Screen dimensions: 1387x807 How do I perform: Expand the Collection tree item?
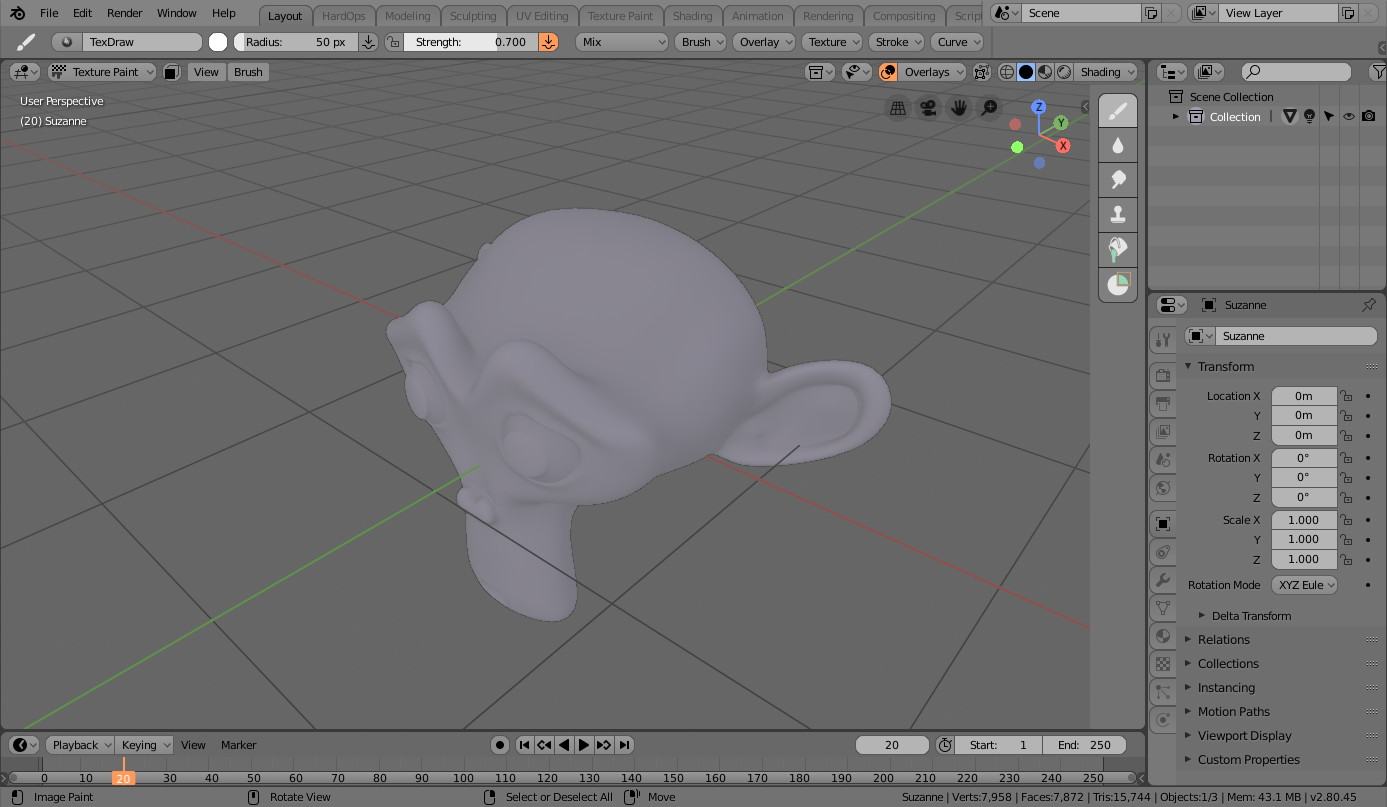(x=1176, y=117)
